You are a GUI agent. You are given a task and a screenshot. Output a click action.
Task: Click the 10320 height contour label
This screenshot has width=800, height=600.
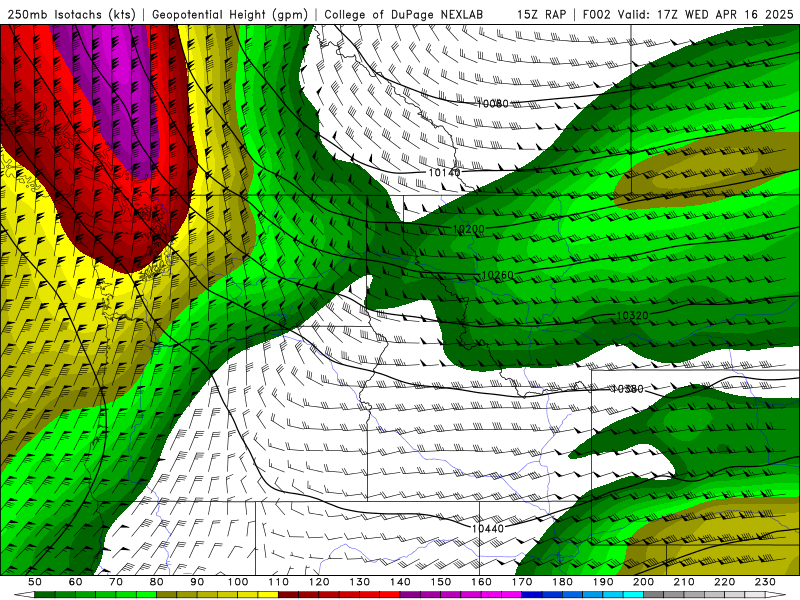[632, 316]
